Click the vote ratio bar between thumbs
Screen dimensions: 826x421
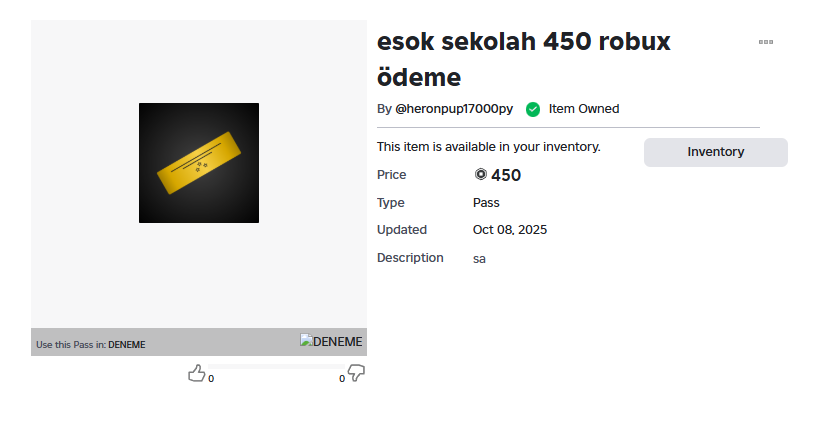tap(276, 368)
